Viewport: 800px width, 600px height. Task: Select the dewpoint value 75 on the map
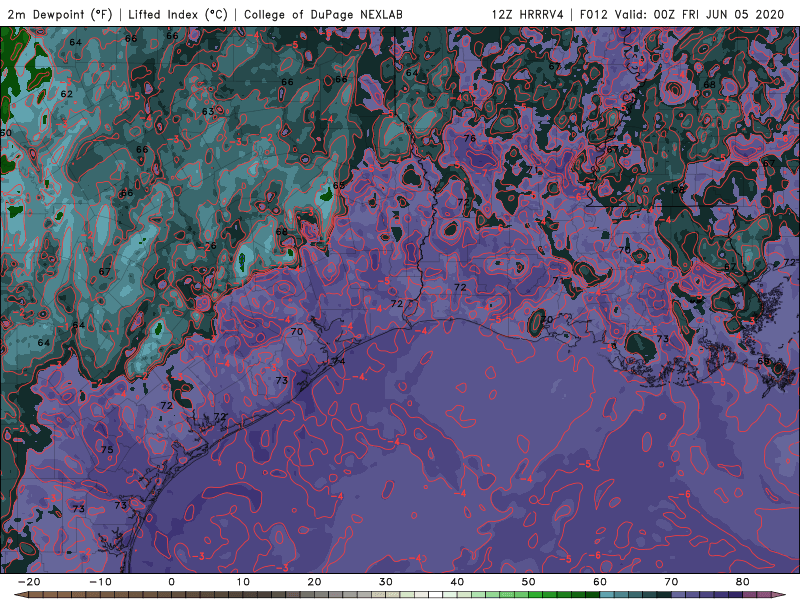(107, 449)
